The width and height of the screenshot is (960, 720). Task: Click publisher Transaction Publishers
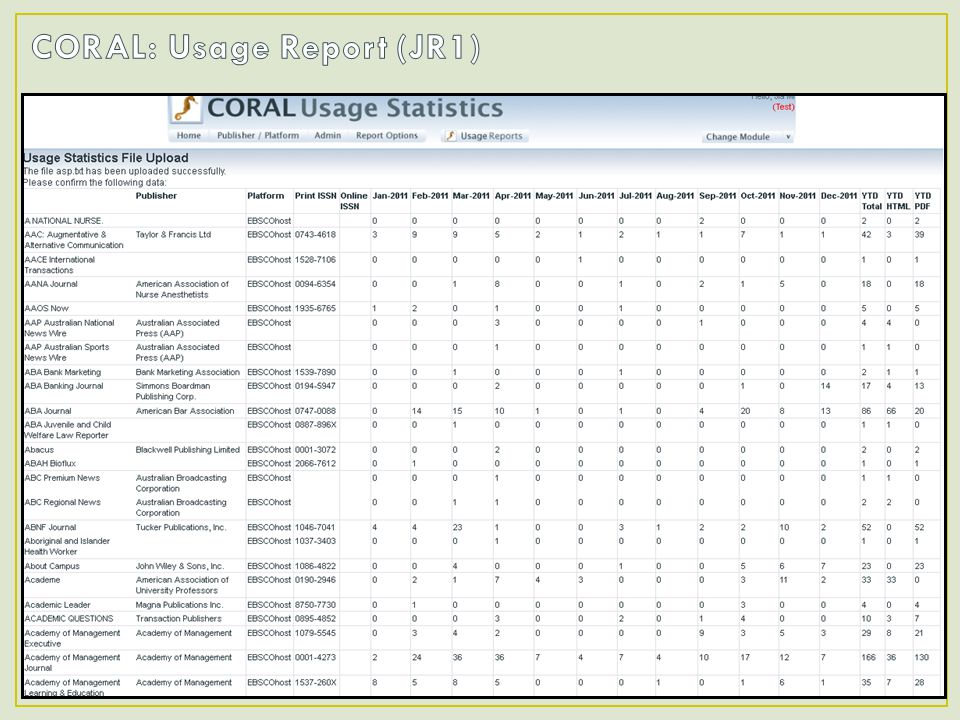(x=178, y=619)
